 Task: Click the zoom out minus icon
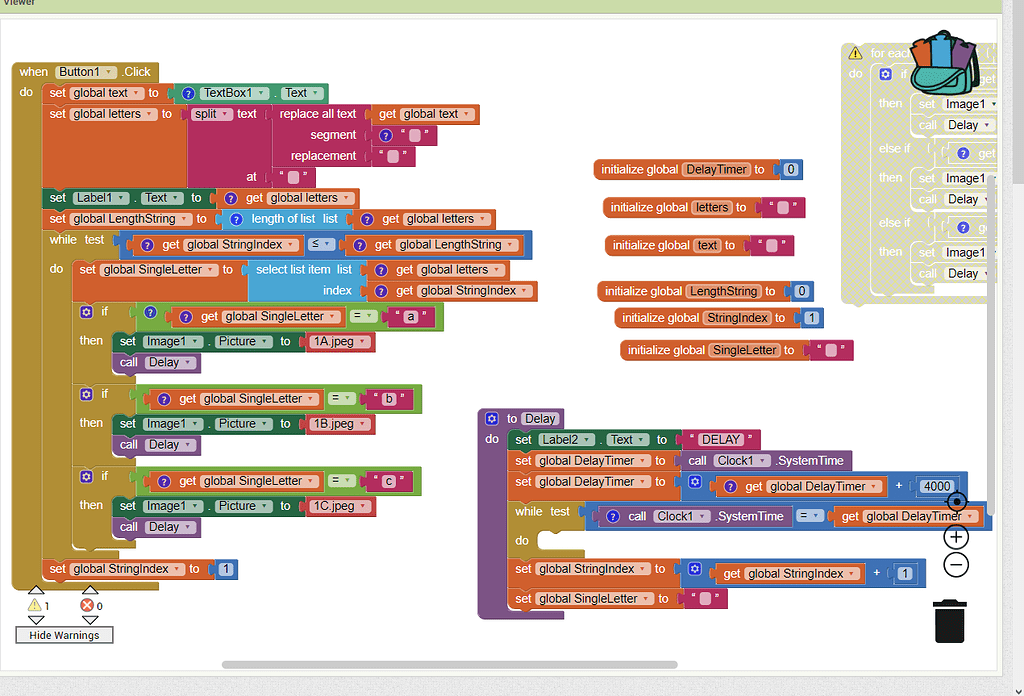tap(955, 565)
